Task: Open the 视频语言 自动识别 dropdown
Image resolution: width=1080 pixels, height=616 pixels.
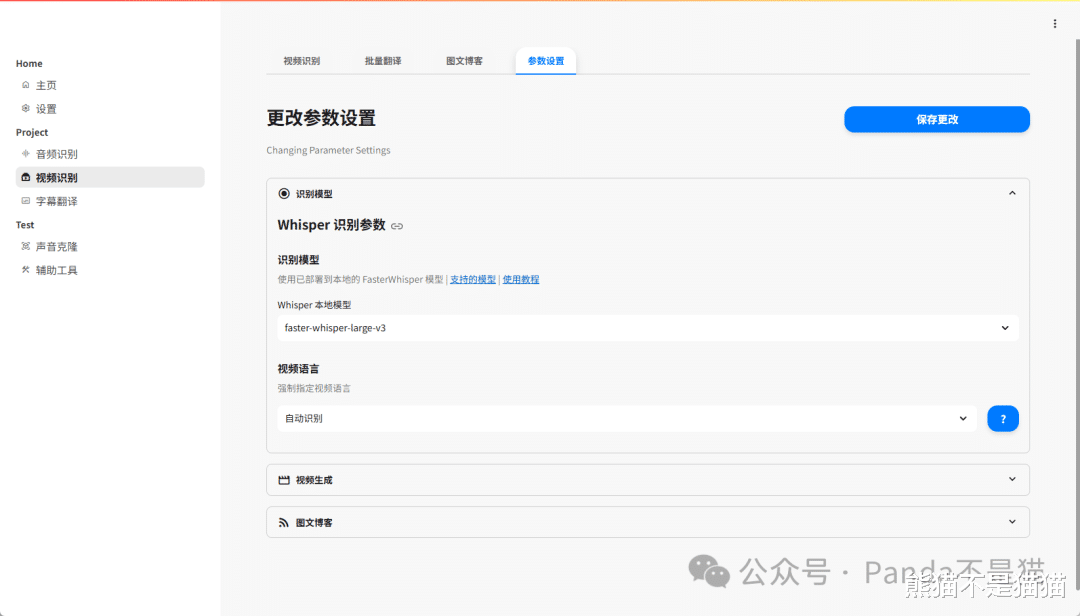Action: [x=627, y=418]
